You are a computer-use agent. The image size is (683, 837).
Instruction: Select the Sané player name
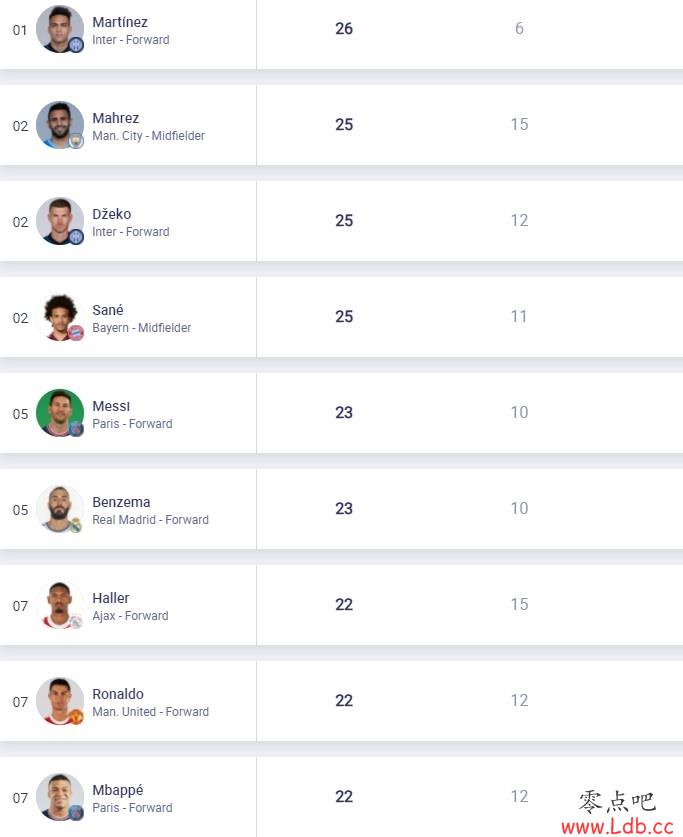point(108,310)
